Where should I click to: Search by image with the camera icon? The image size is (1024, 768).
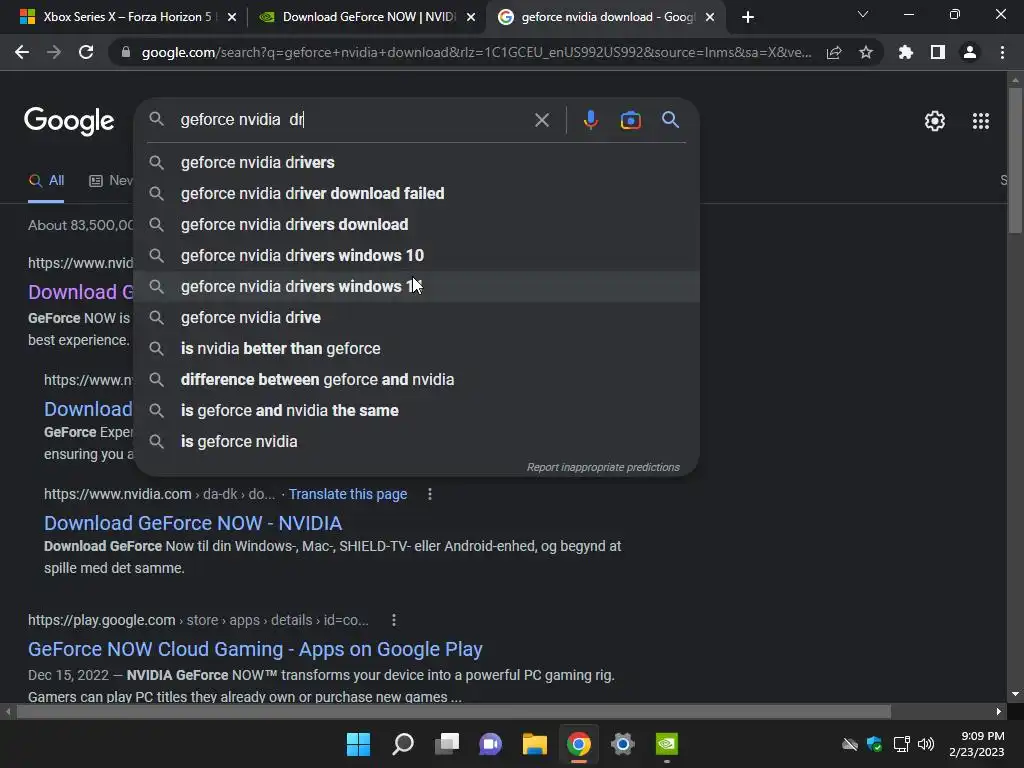click(630, 120)
